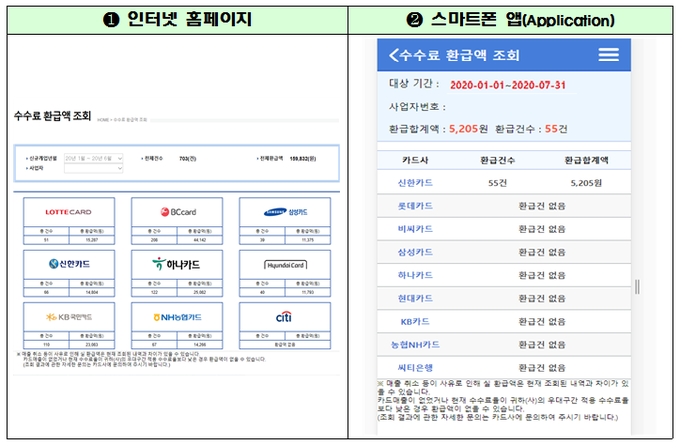
Task: Open the 신규개업년월 period dropdown
Action: pos(94,158)
